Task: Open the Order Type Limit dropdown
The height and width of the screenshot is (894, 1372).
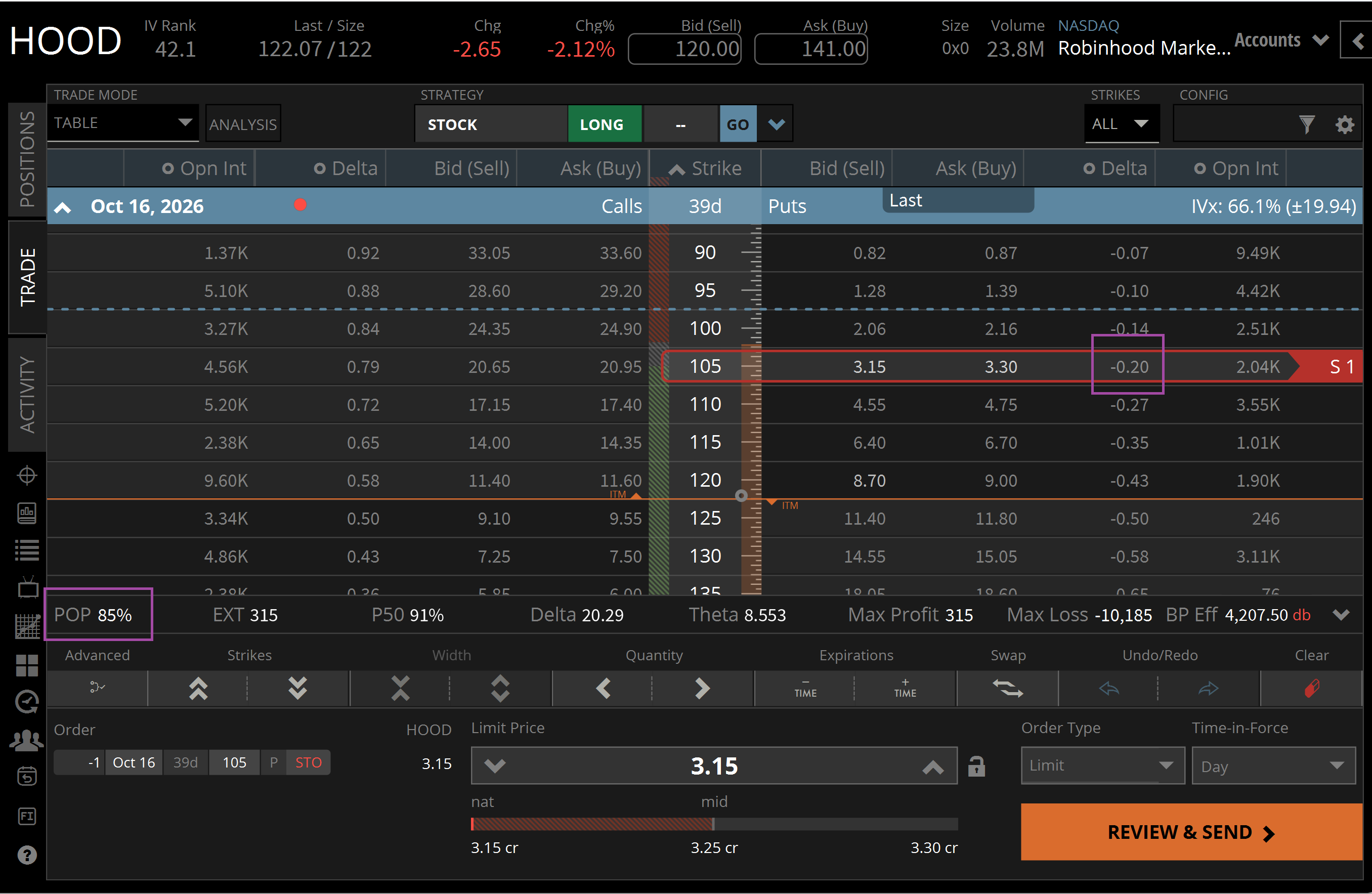Action: coord(1102,765)
